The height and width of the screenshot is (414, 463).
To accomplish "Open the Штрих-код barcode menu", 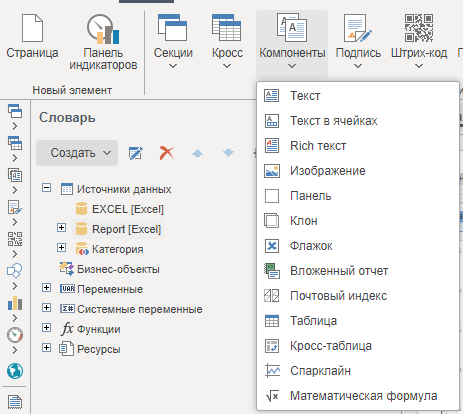I will (419, 42).
